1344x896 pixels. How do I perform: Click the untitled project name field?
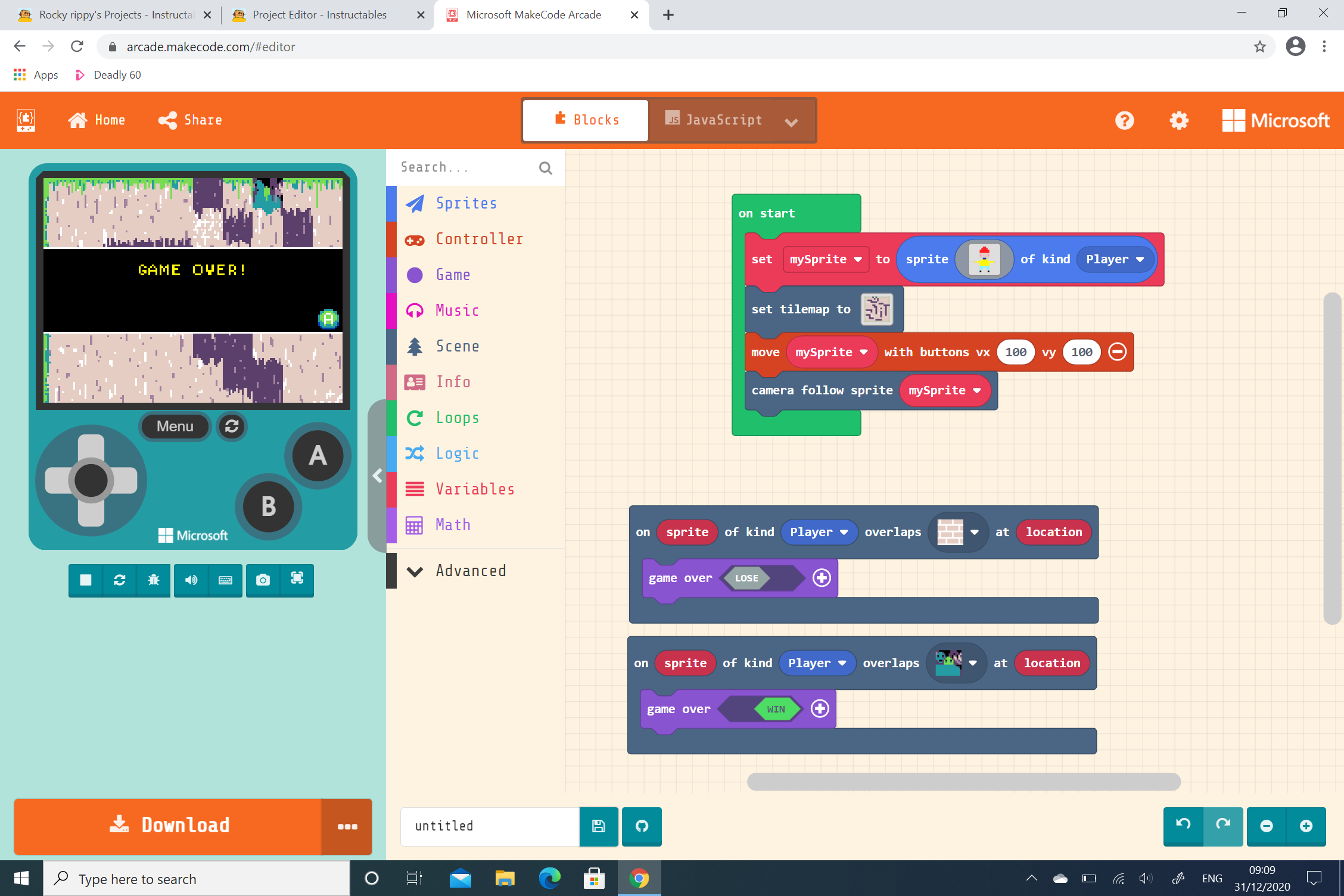[x=491, y=826]
